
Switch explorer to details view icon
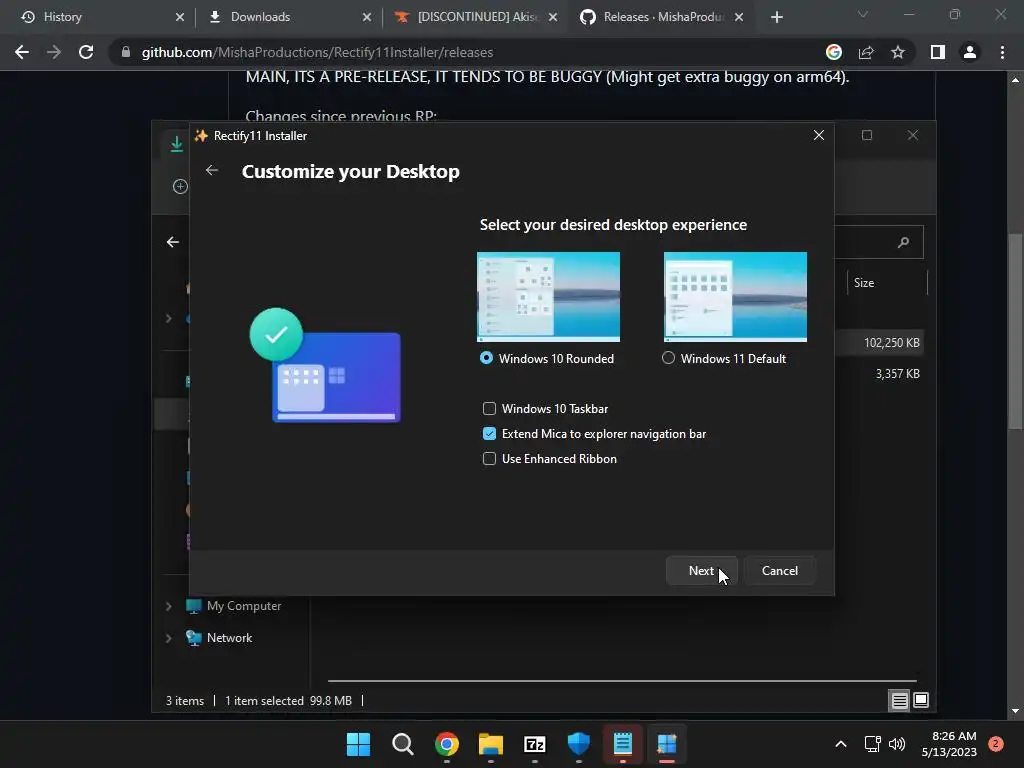pyautogui.click(x=899, y=701)
